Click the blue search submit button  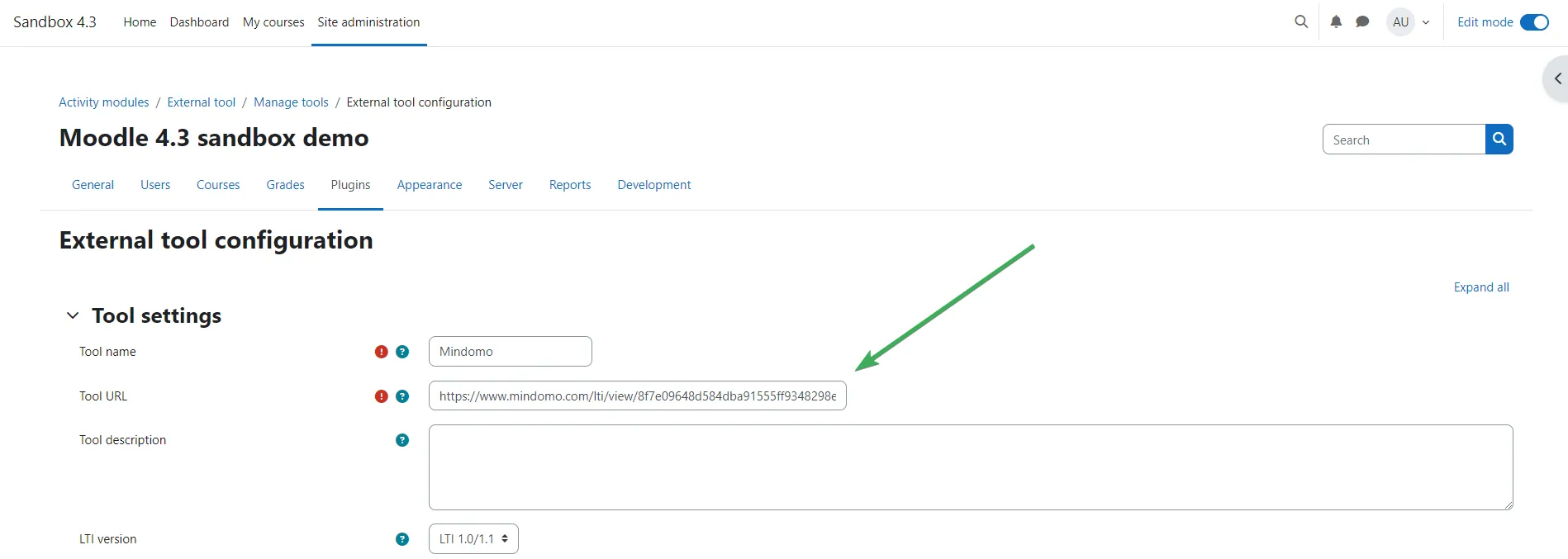click(x=1499, y=140)
